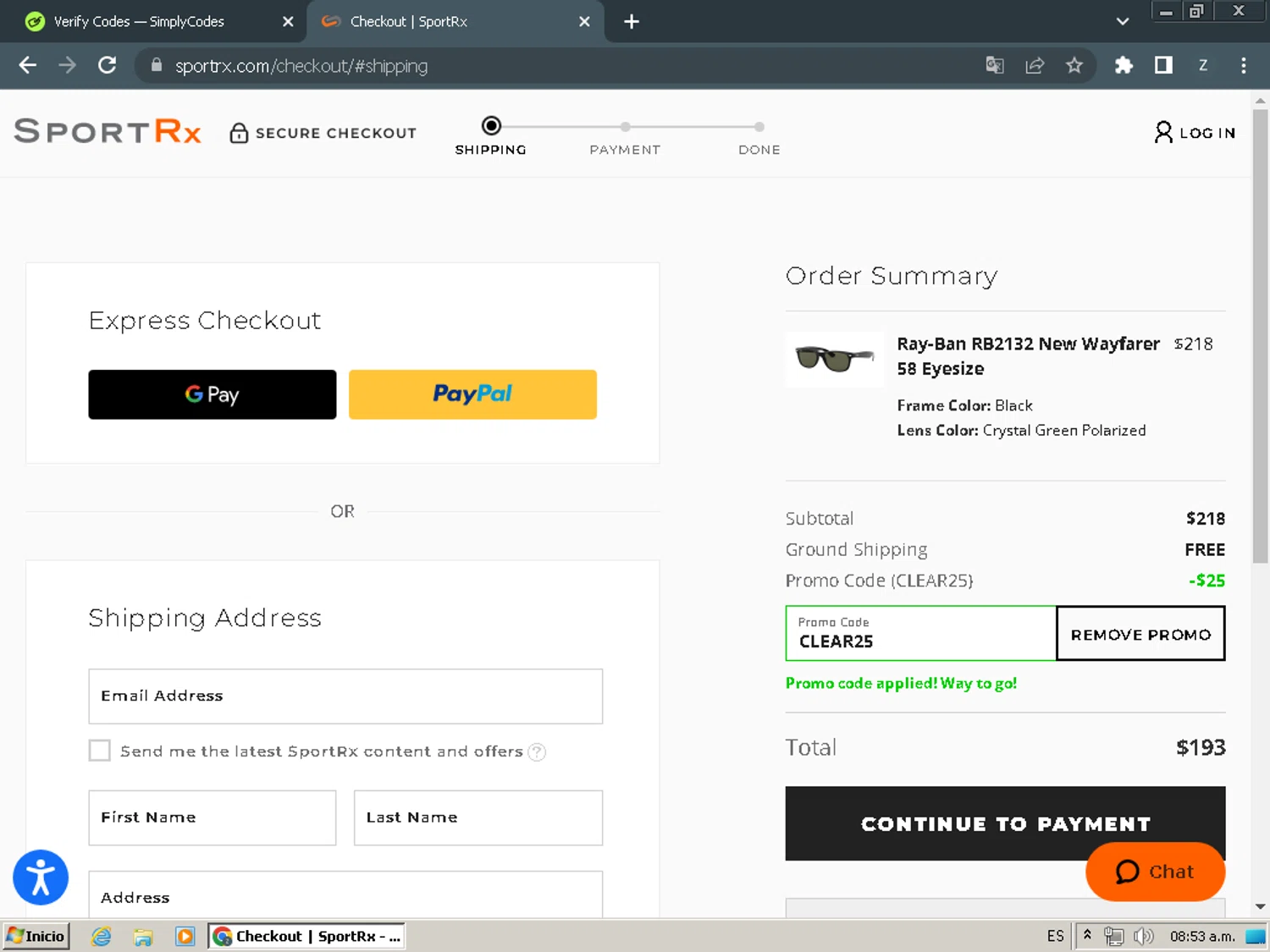
Task: Expand the tab search chevron
Action: 1123,21
